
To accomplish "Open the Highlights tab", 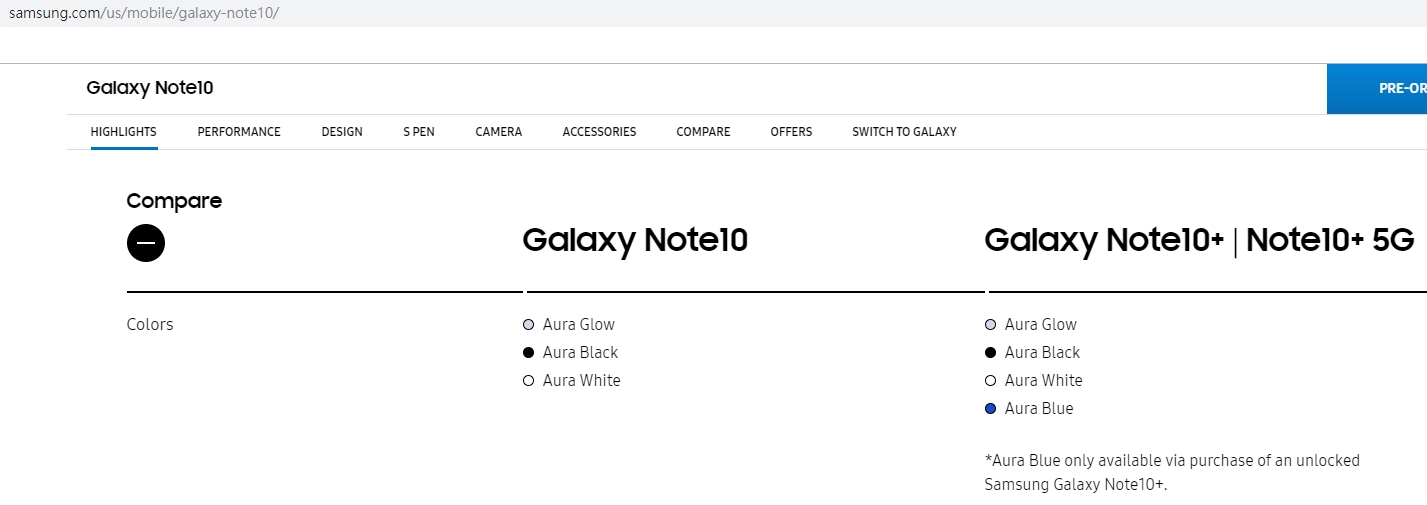I will point(124,132).
